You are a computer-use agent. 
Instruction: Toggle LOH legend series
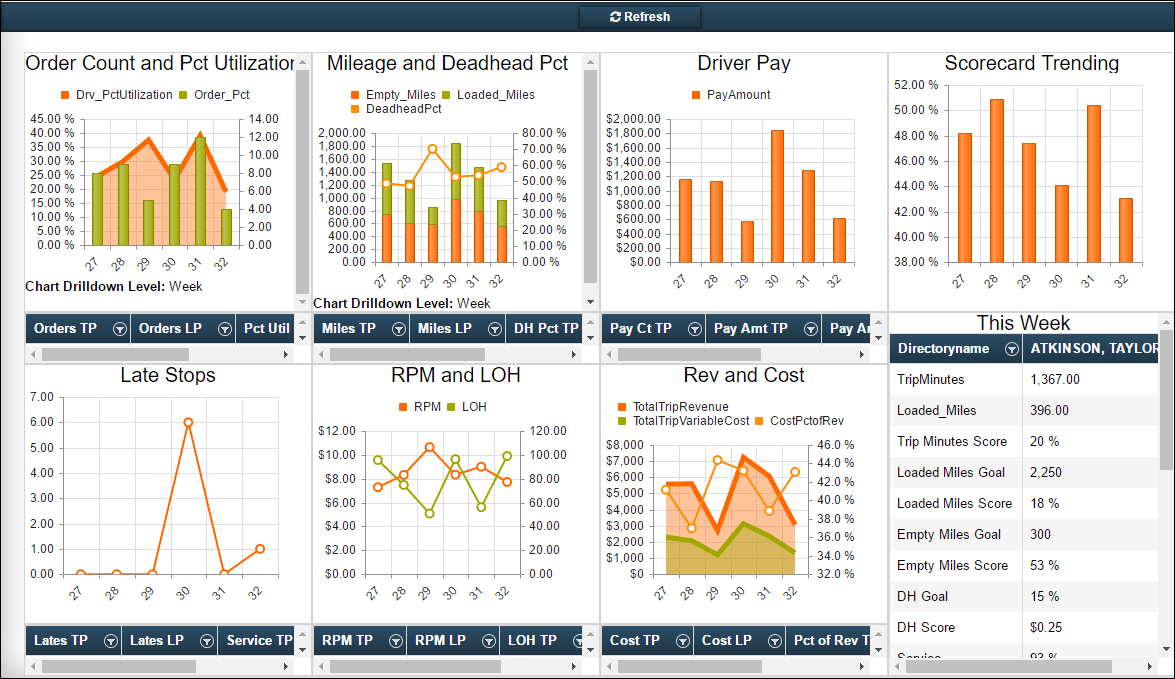pos(467,406)
